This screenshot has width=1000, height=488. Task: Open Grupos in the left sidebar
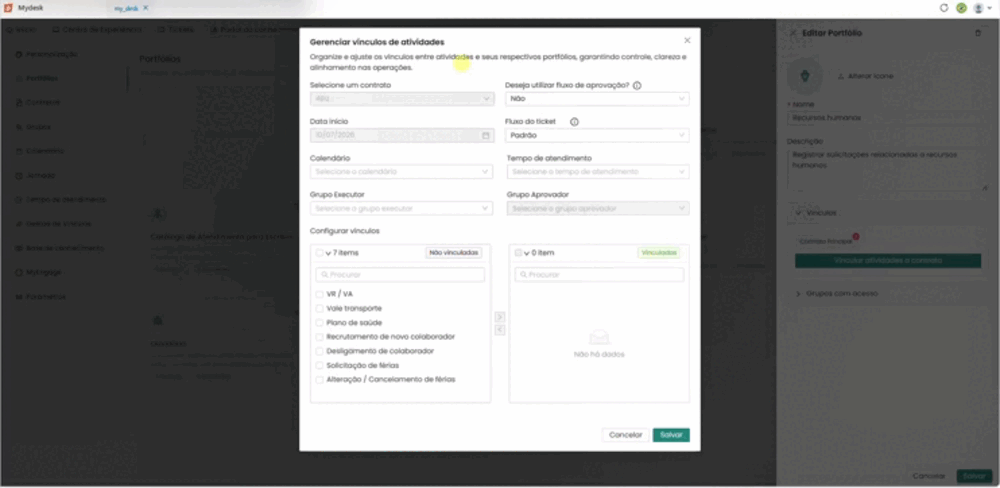click(x=33, y=127)
